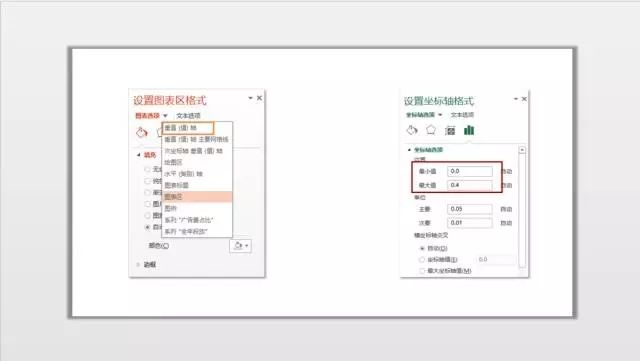Choose 垂直(值)轴 from the dropdown list
The height and width of the screenshot is (361, 640).
point(188,128)
